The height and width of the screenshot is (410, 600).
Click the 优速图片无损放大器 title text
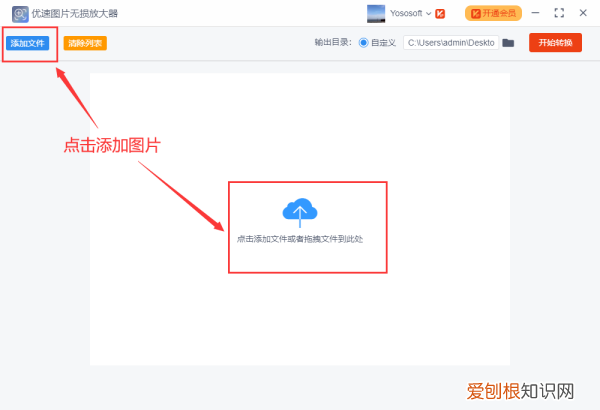pos(75,14)
